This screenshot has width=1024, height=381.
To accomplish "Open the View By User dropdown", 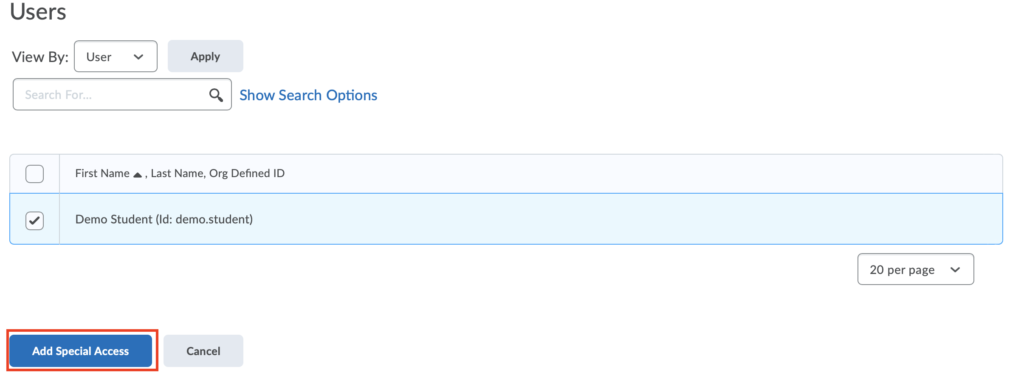I will 116,56.
